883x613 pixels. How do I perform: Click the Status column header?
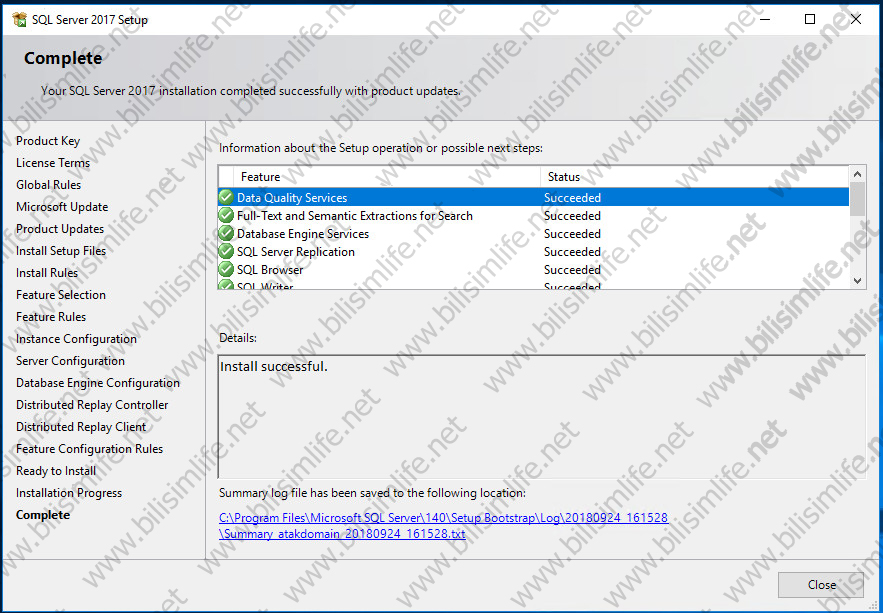click(x=695, y=177)
